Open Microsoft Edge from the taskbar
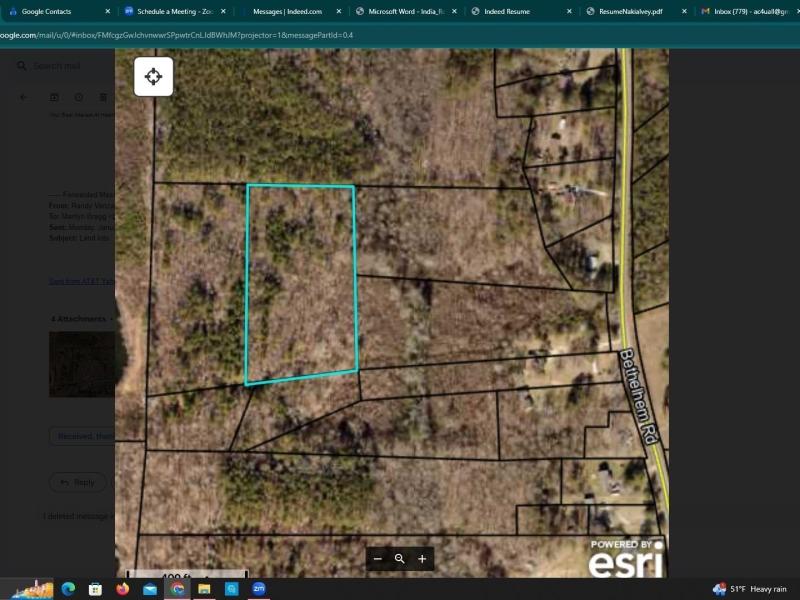 tap(69, 589)
